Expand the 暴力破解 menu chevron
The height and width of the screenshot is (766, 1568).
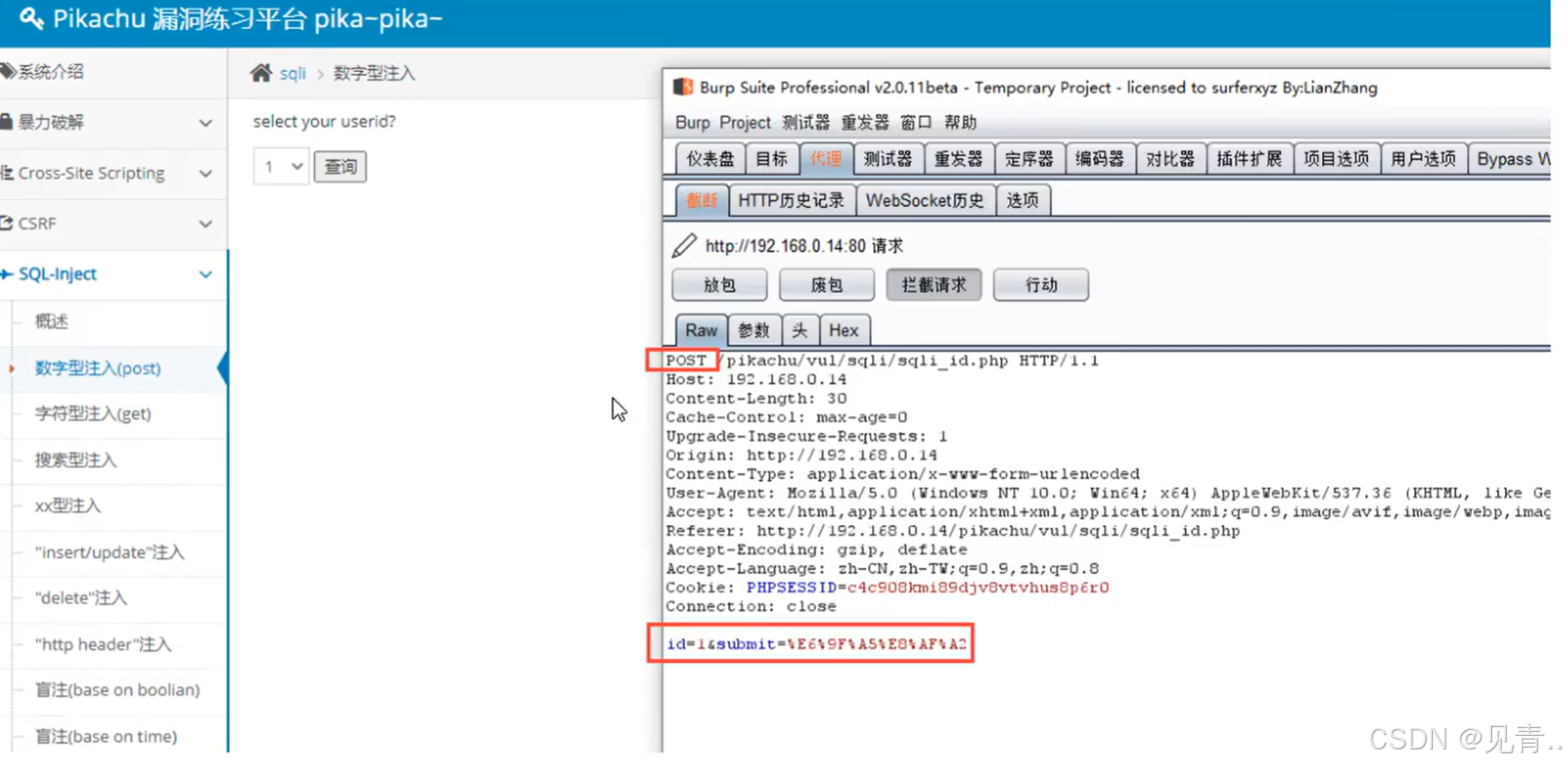[205, 122]
